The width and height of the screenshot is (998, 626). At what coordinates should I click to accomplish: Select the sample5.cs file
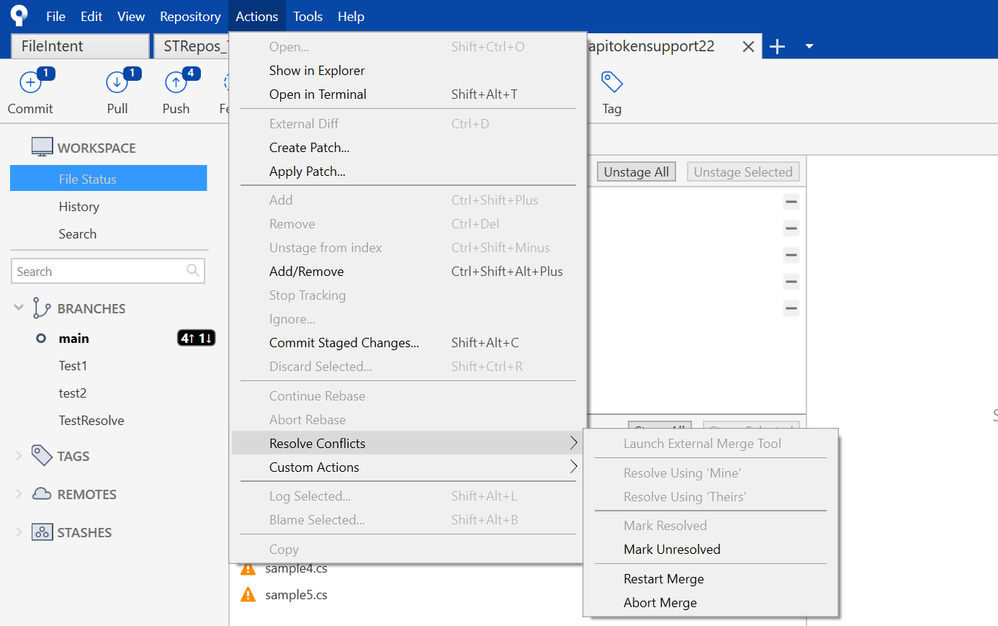pos(296,595)
